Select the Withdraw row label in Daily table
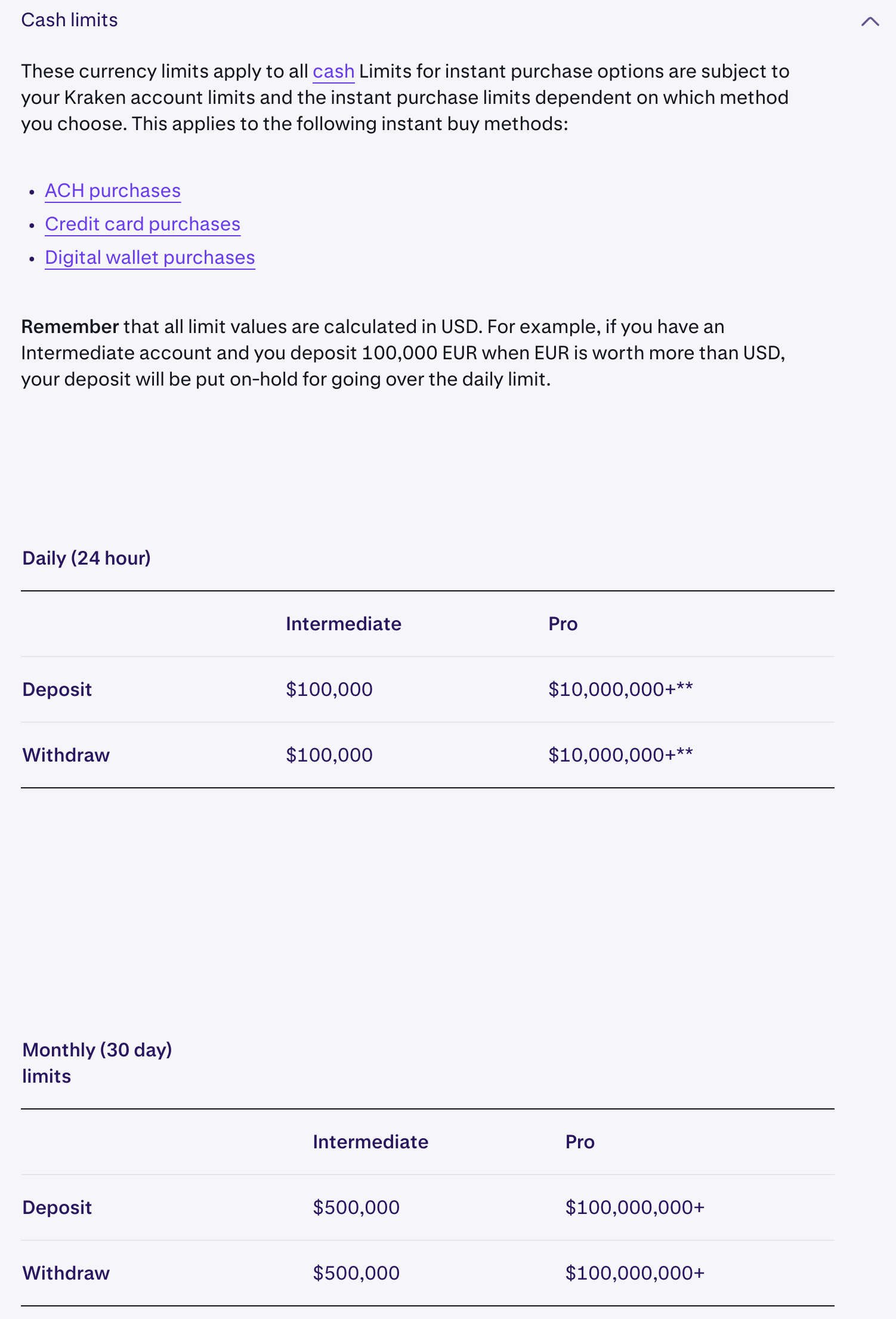Viewport: 896px width, 1319px height. click(x=66, y=755)
